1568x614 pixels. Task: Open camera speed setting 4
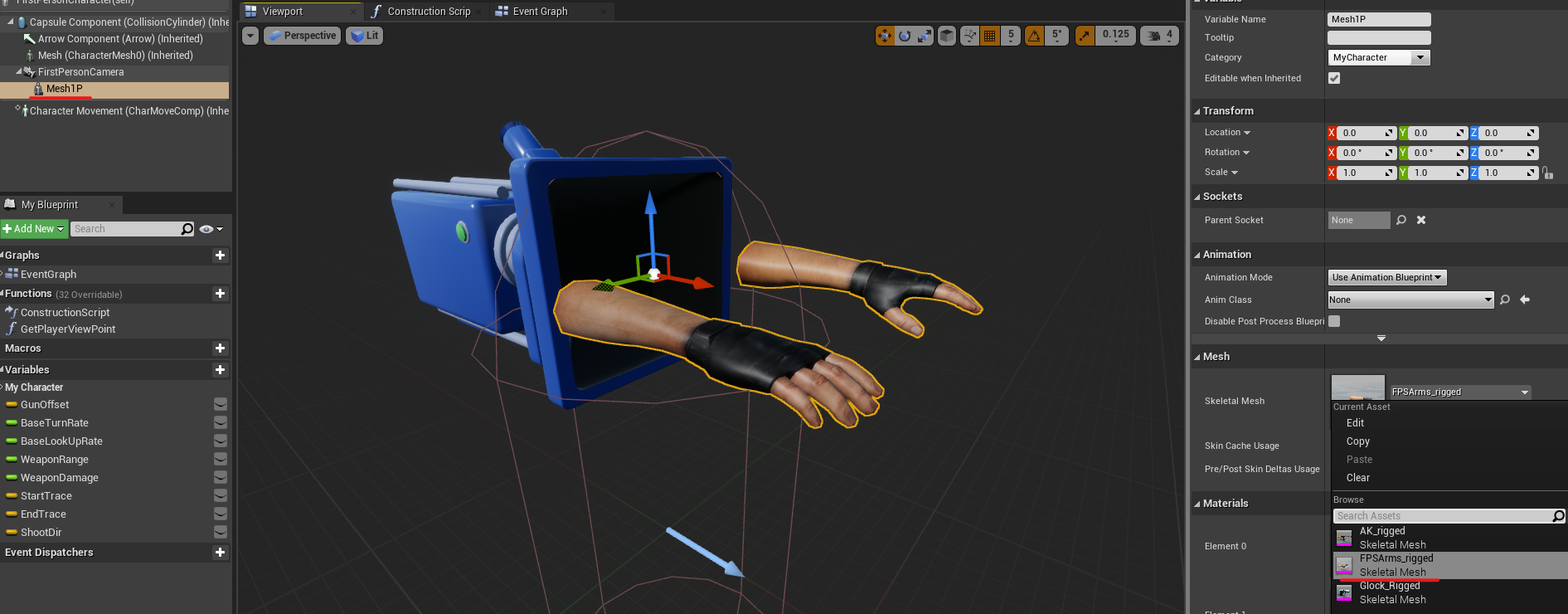tap(1159, 36)
